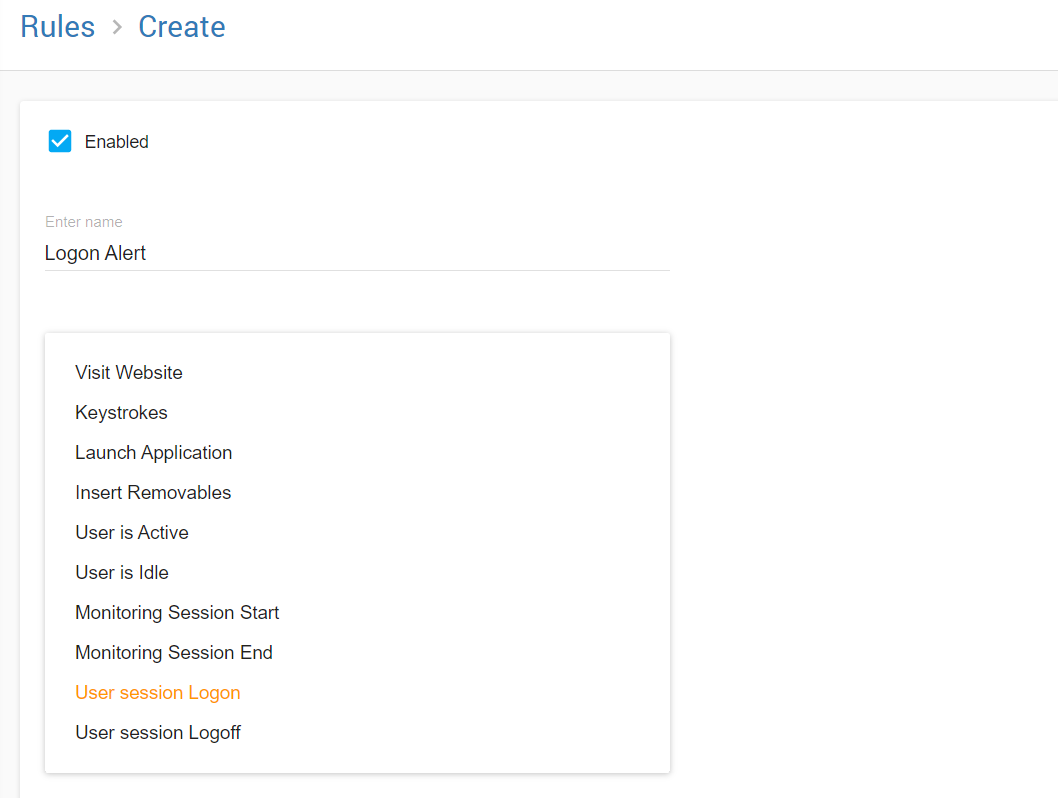Click the Enabled label text
Image resolution: width=1058 pixels, height=798 pixels.
pos(116,142)
